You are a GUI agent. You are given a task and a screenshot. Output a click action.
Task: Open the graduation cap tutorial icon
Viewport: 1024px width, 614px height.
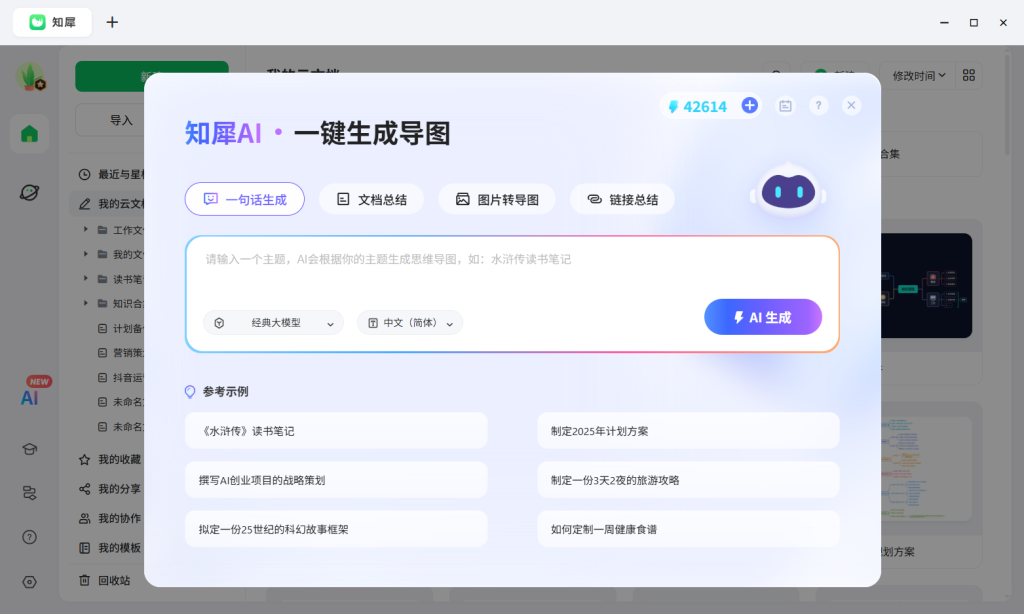point(29,449)
